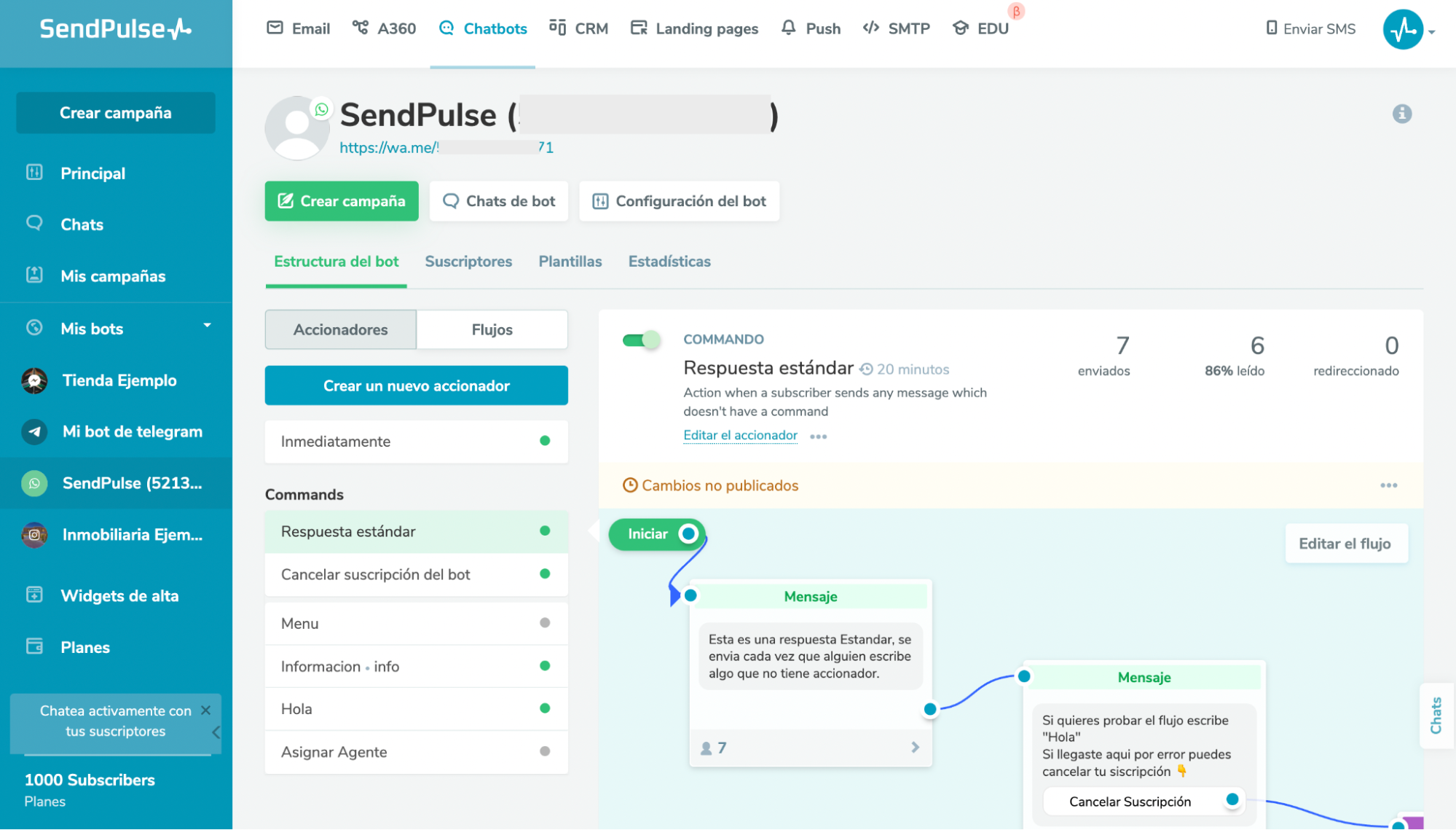Click the second Mensaje node input connector
The image size is (1456, 830).
1024,676
